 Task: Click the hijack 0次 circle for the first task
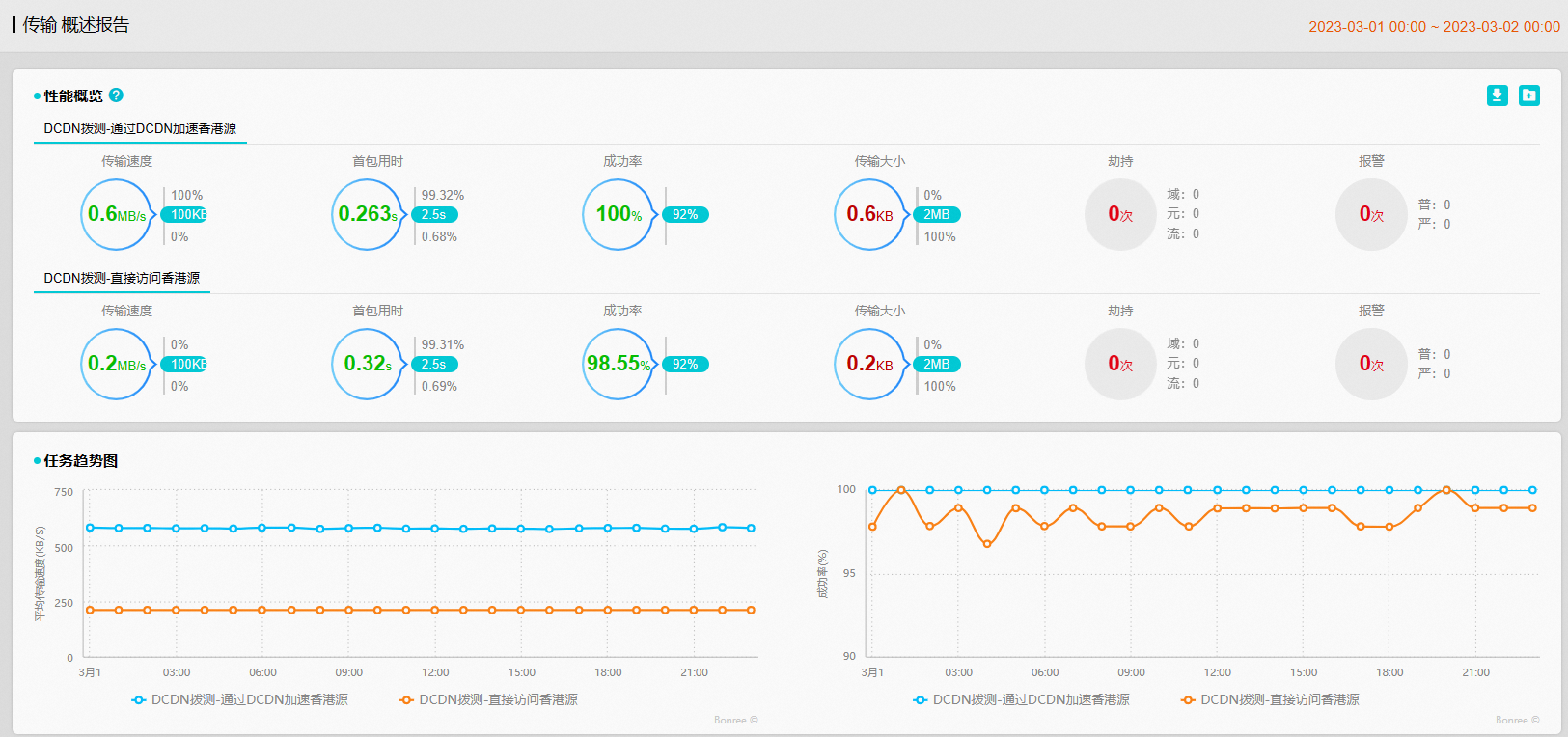[x=1120, y=214]
